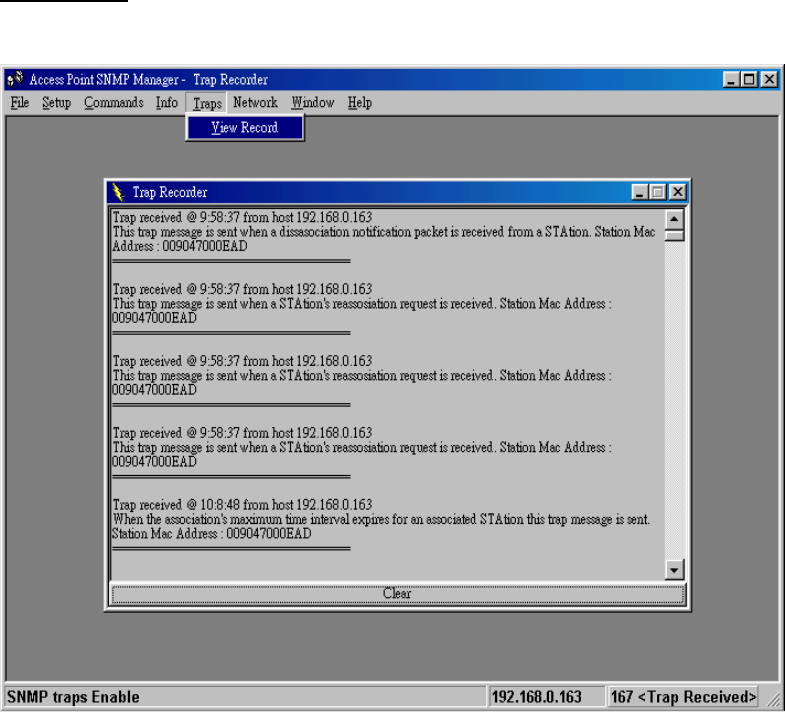Click the lightning icon in Trap Recorder title
This screenshot has height=712, width=785.
pos(118,192)
